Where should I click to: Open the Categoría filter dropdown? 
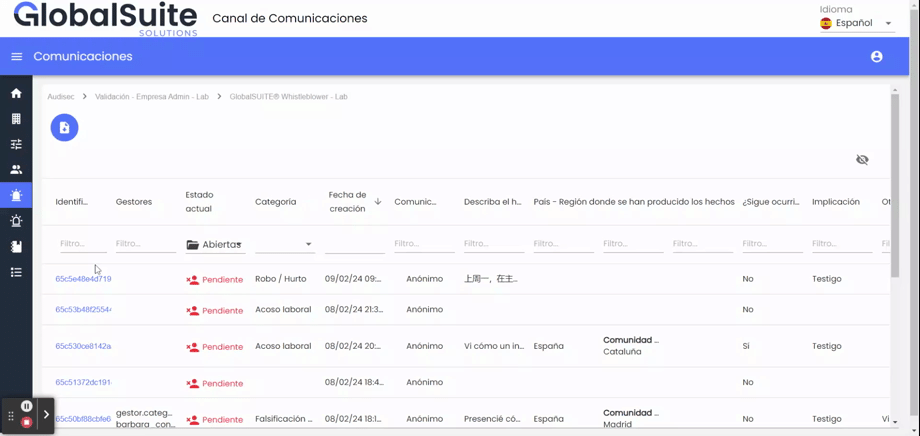pos(284,244)
